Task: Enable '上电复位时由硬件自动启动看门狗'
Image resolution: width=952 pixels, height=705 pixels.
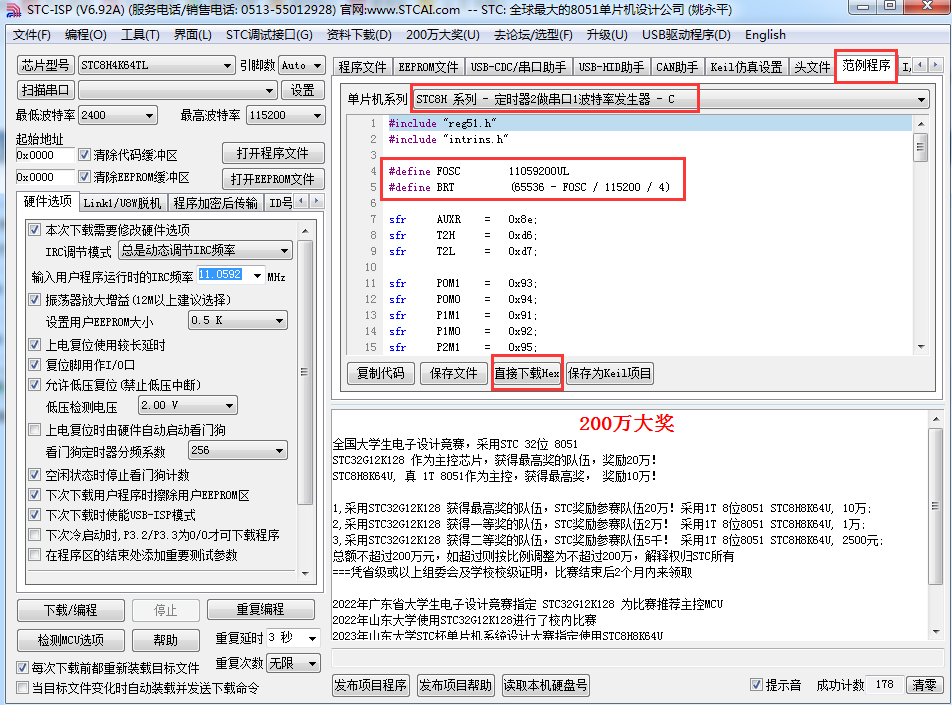Action: (x=35, y=430)
